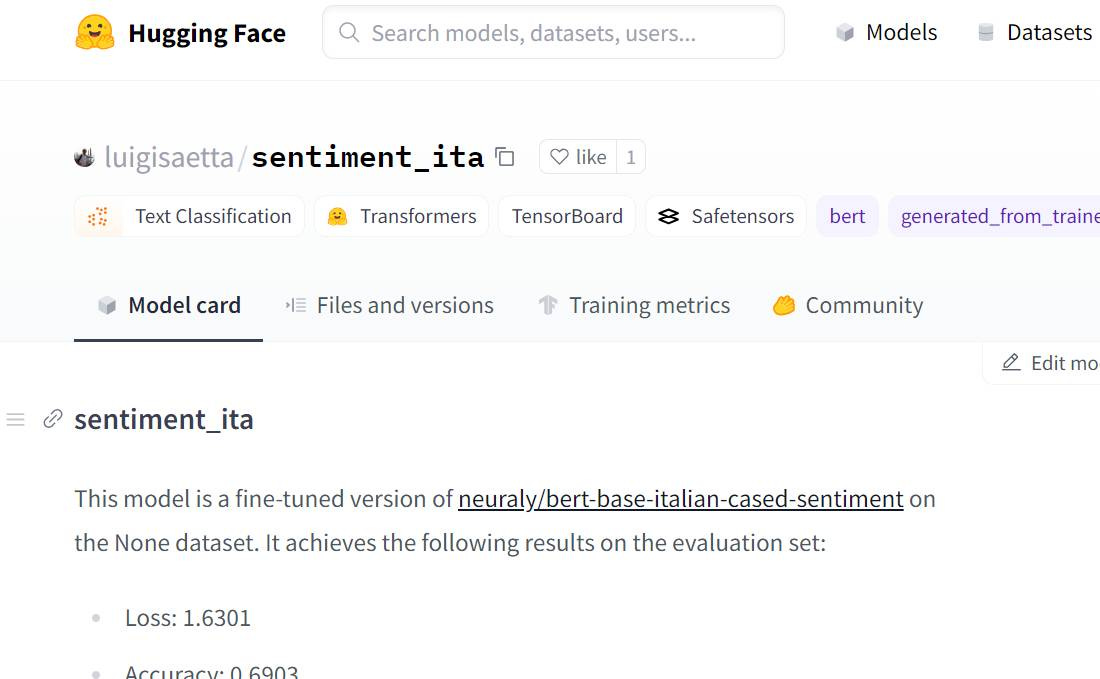Click the Edit model card button
Viewport: 1100px width, 679px height.
1042,363
